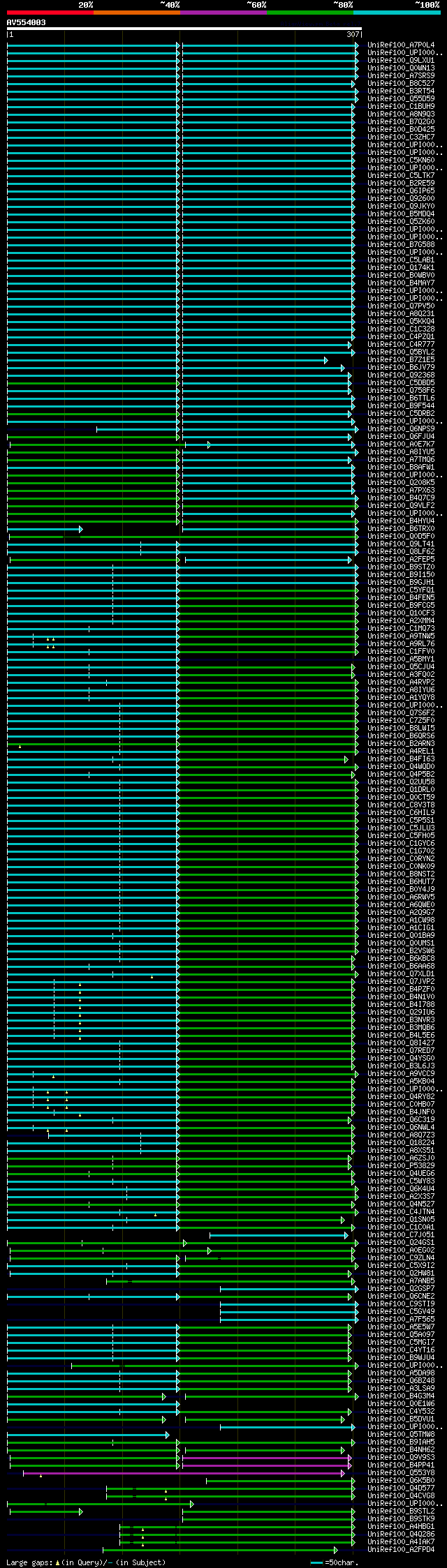Image resolution: width=447 pixels, height=1568 pixels.
Task: Open hit UniRef100_B9GJH1
Action: (x=401, y=583)
